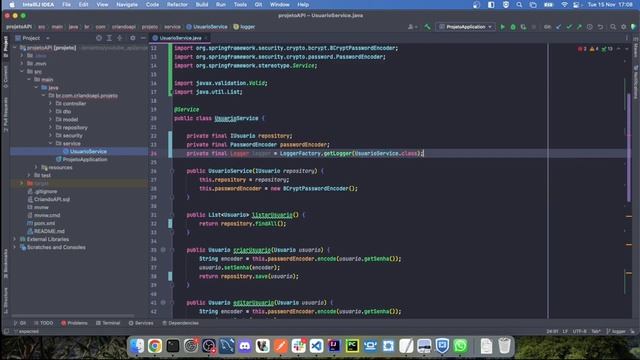Open the Project view selector dropdown
The image size is (640, 360).
pos(32,38)
